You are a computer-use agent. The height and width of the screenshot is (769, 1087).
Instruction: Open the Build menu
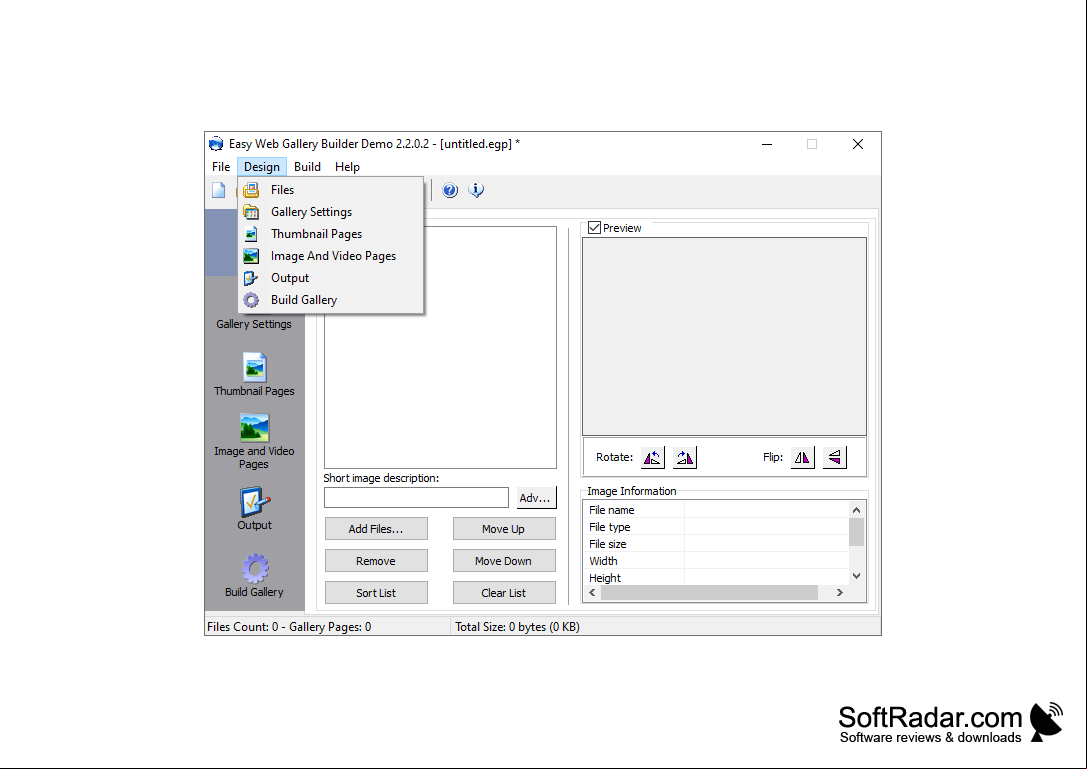pyautogui.click(x=307, y=167)
